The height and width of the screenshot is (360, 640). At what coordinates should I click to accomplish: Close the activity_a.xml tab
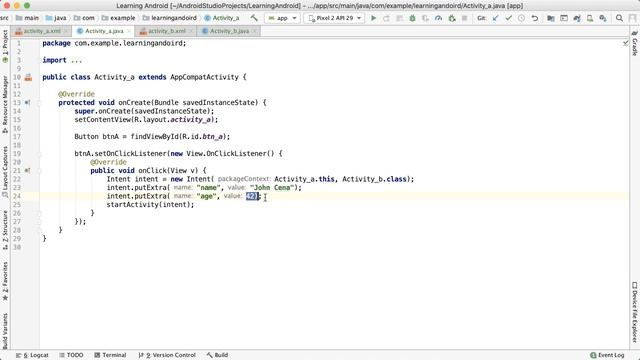[66, 31]
